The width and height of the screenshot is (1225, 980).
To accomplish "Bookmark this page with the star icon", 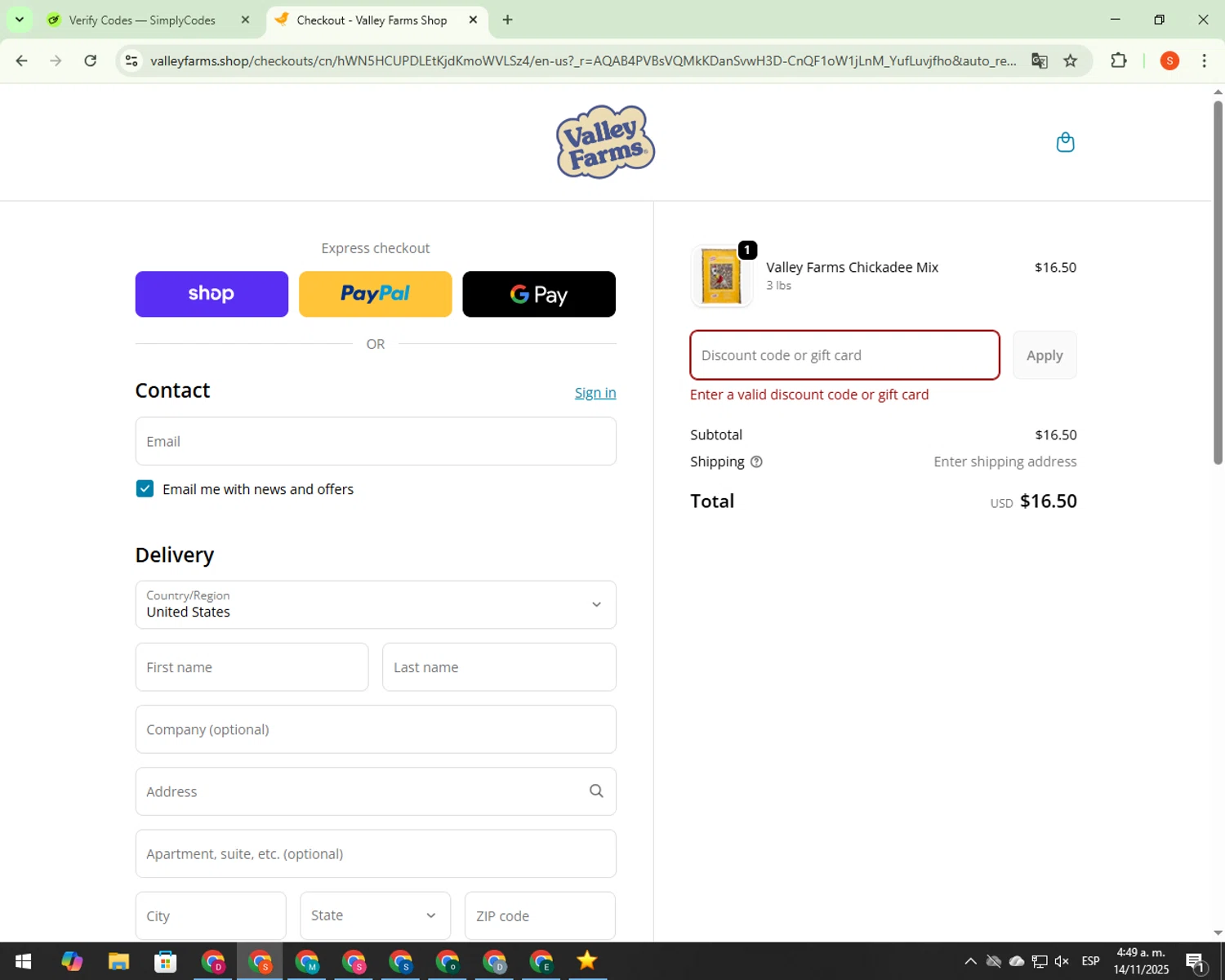I will click(1070, 60).
